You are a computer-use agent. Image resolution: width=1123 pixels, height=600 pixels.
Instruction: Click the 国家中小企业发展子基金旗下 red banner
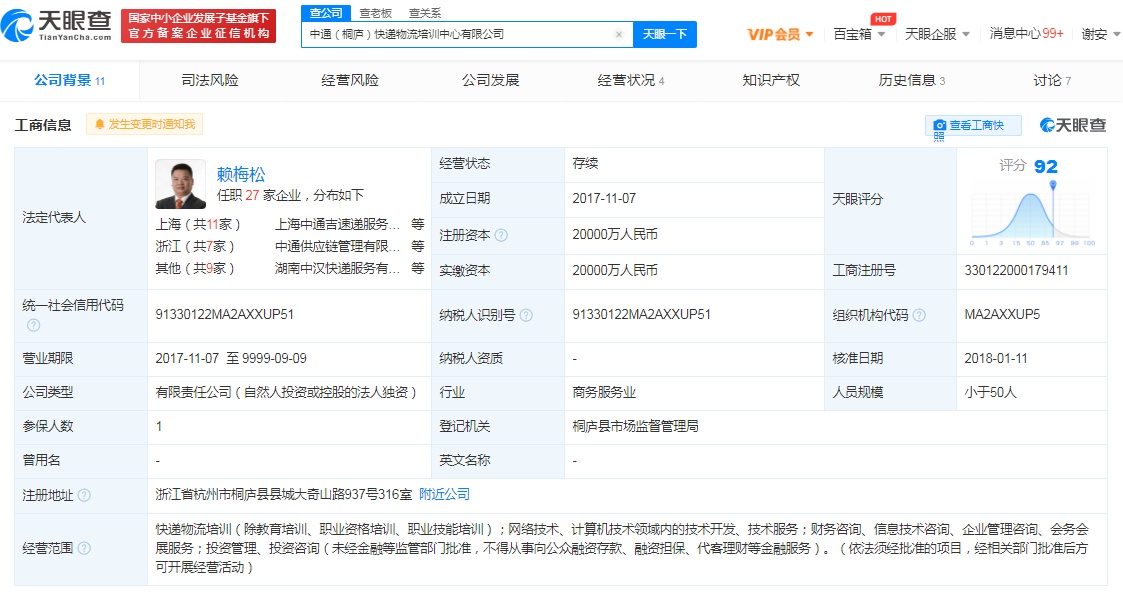198,26
